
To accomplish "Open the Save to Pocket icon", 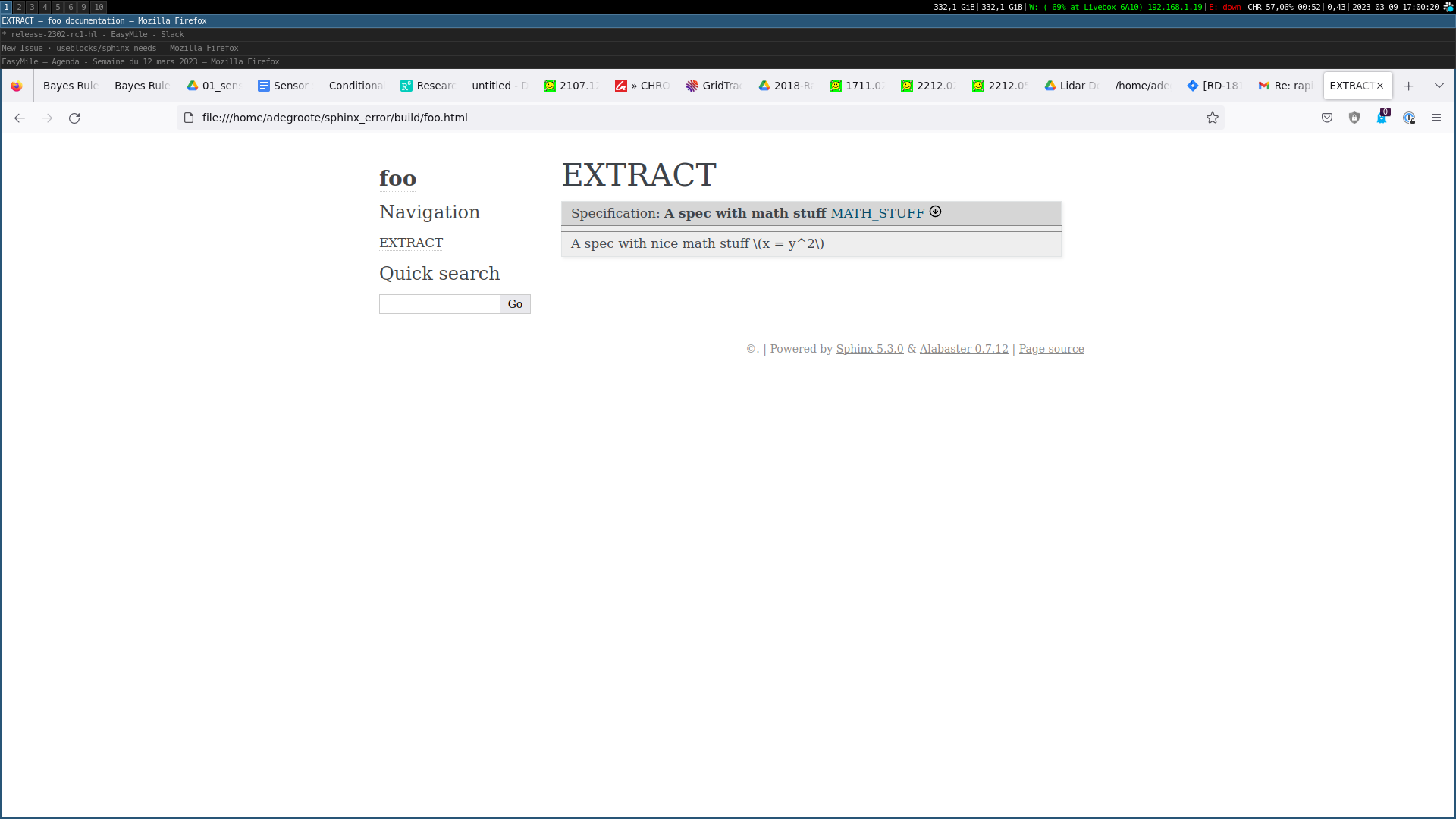I will click(1327, 118).
